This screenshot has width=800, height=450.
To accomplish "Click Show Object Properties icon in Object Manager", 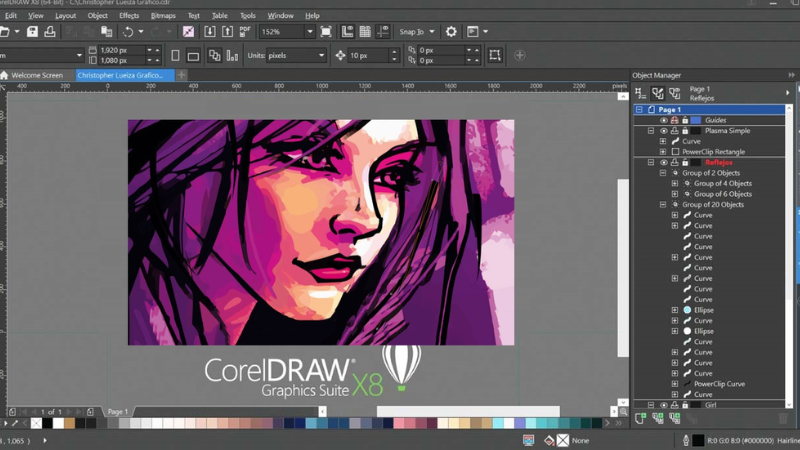I will tap(641, 93).
